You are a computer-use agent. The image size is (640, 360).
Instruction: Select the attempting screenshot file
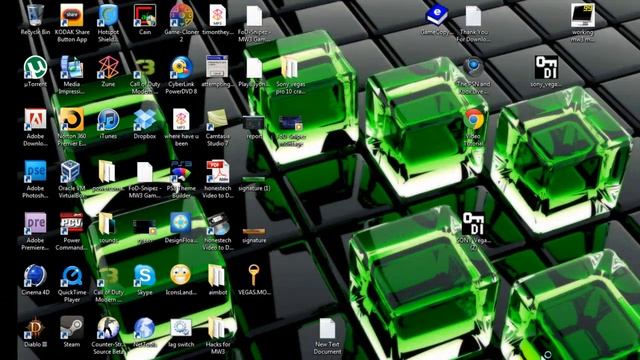click(x=218, y=67)
